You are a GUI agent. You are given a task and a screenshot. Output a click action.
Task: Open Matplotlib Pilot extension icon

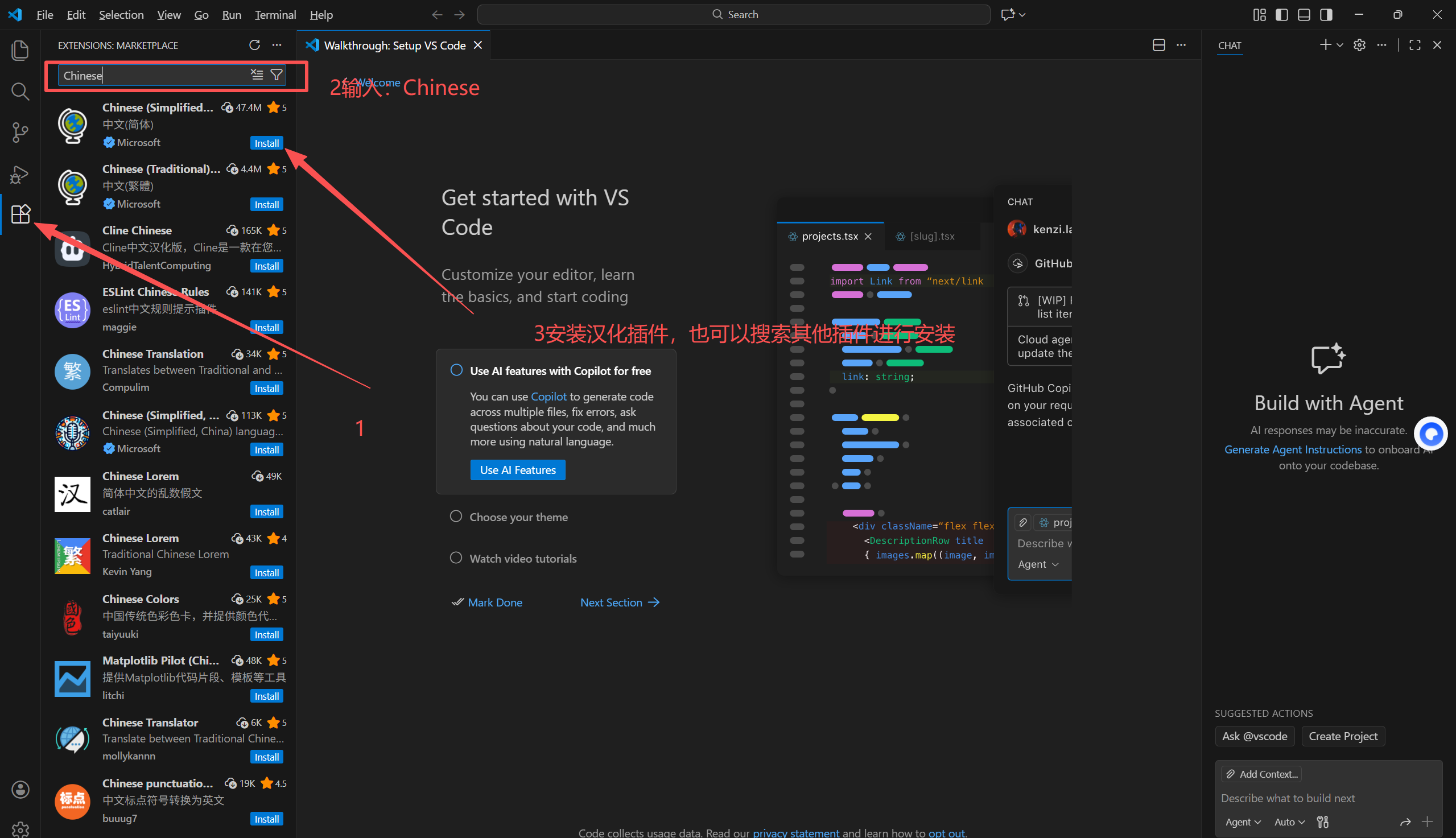tap(72, 679)
